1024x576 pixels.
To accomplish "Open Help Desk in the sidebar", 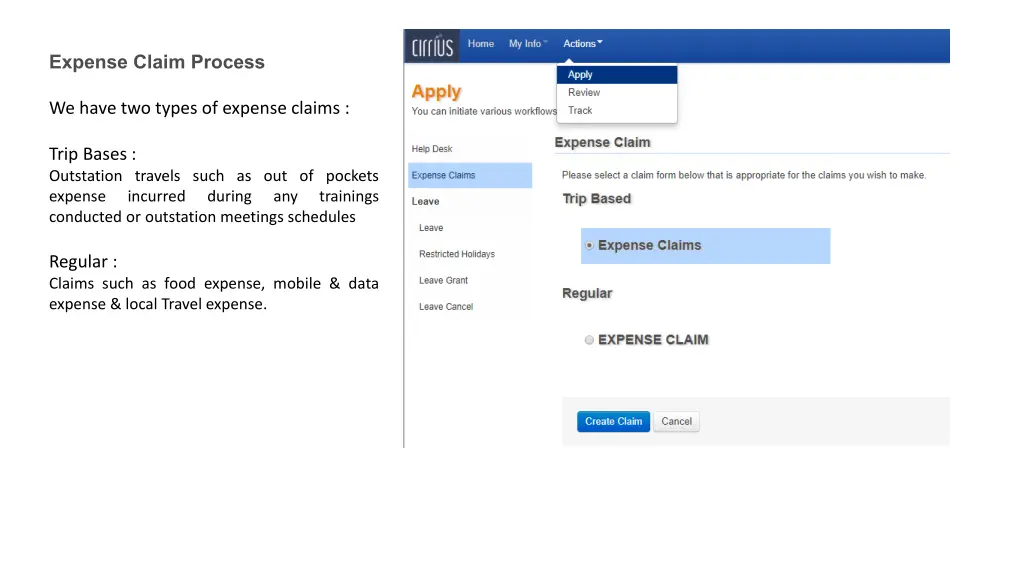I will point(432,149).
